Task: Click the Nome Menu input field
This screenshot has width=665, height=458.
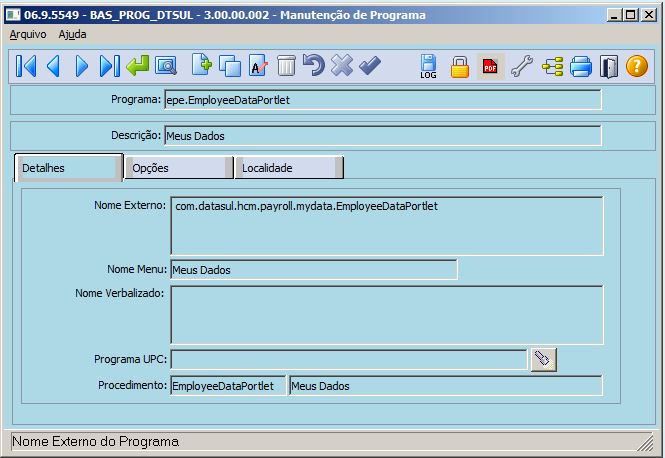Action: (x=314, y=270)
